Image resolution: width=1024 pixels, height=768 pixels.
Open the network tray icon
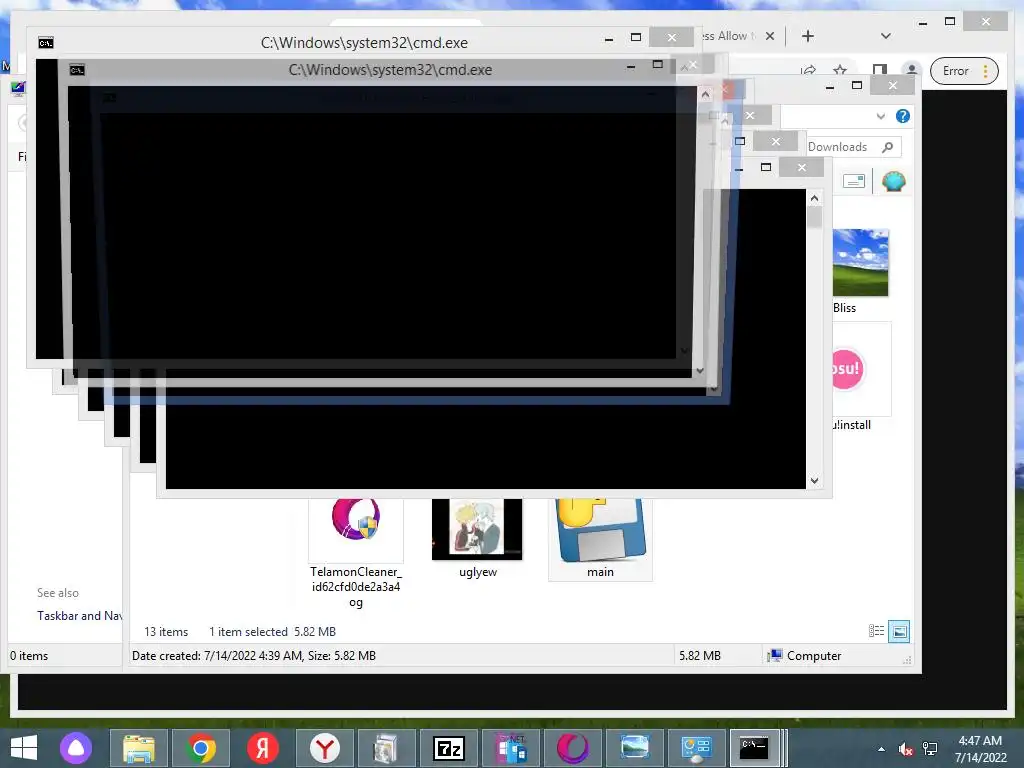(x=930, y=749)
